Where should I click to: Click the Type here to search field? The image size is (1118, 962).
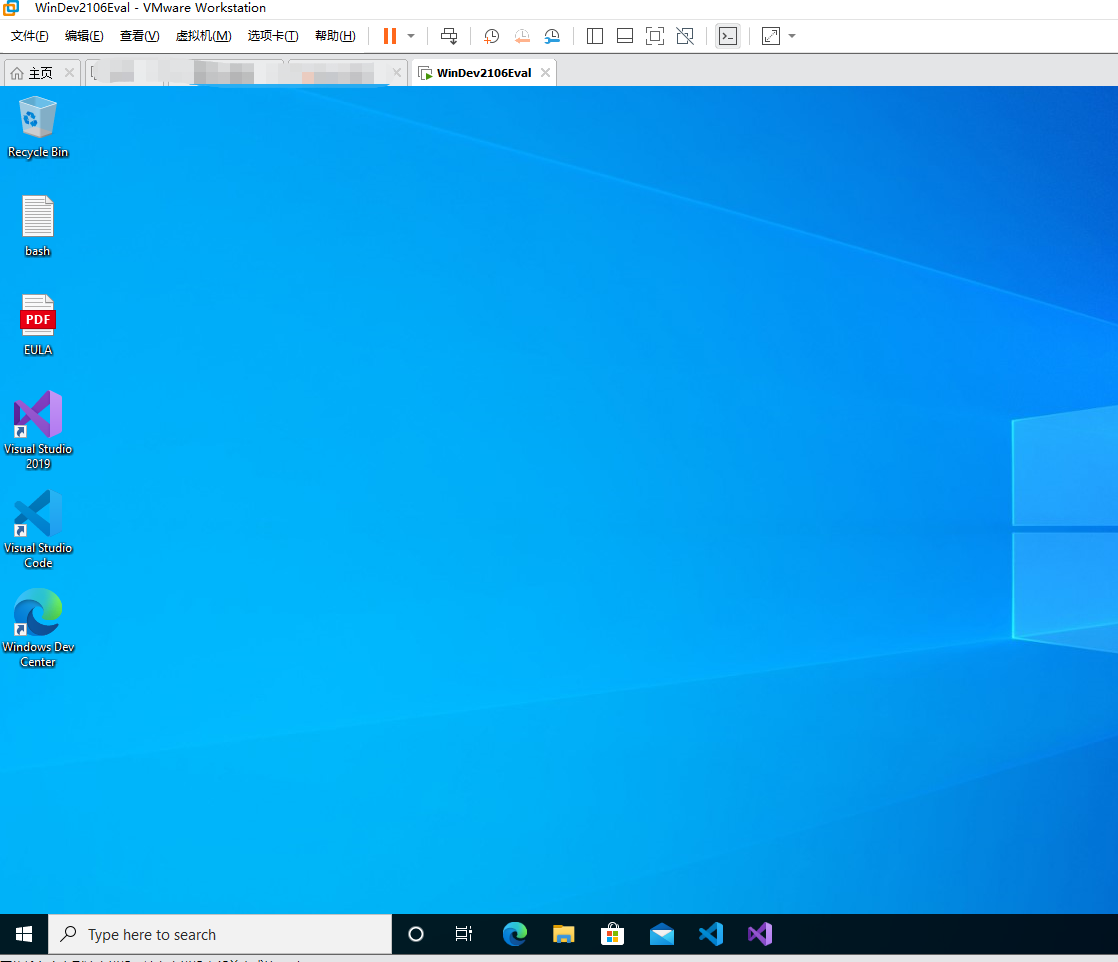coord(220,934)
